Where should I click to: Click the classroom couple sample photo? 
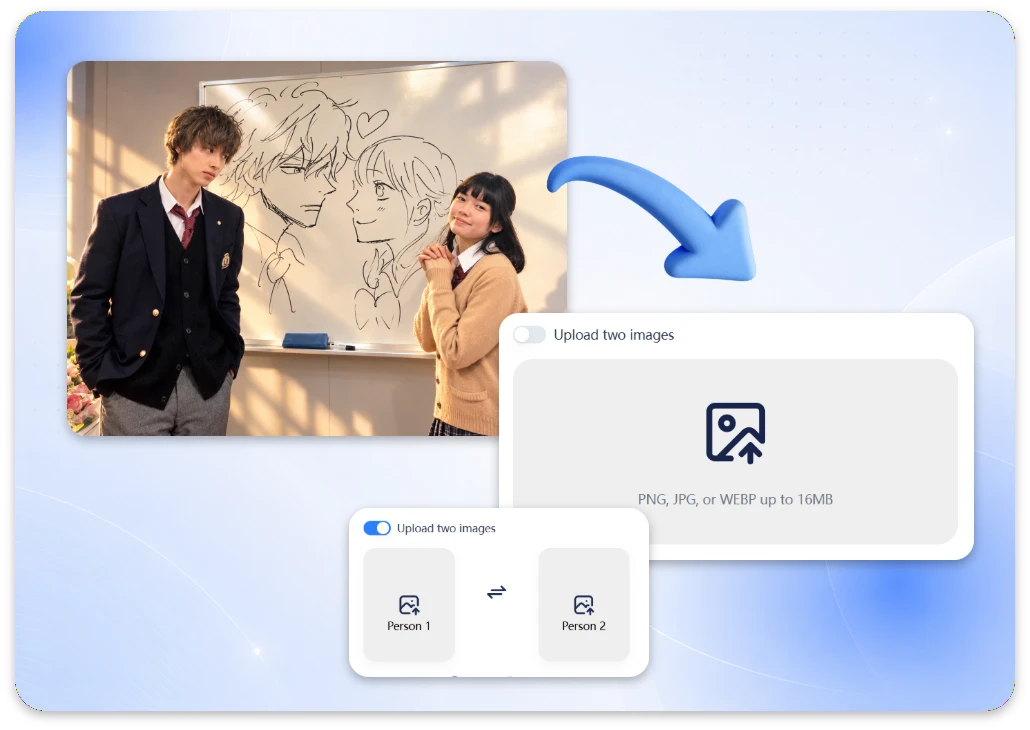(317, 248)
